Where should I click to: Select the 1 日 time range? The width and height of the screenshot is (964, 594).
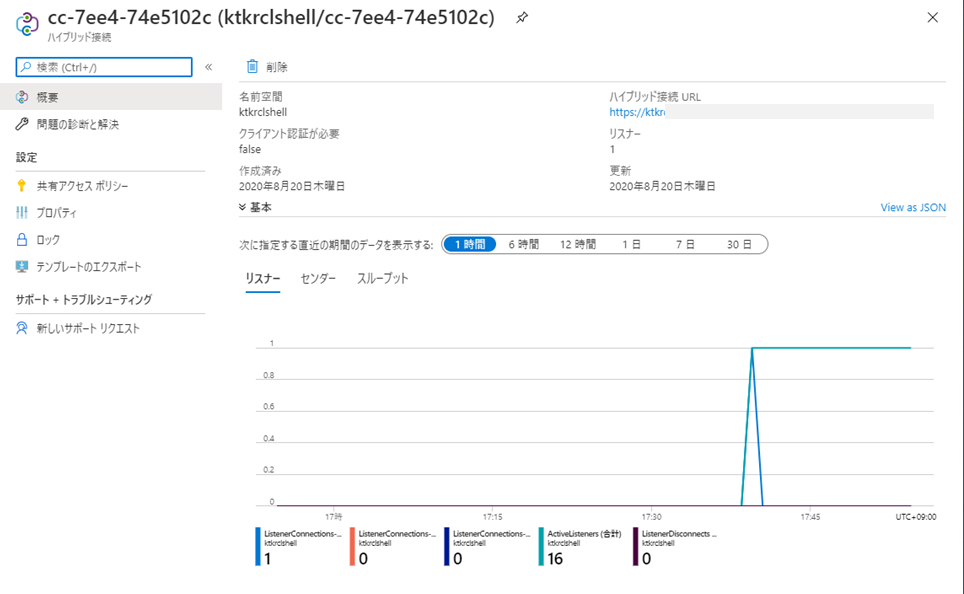pyautogui.click(x=631, y=244)
